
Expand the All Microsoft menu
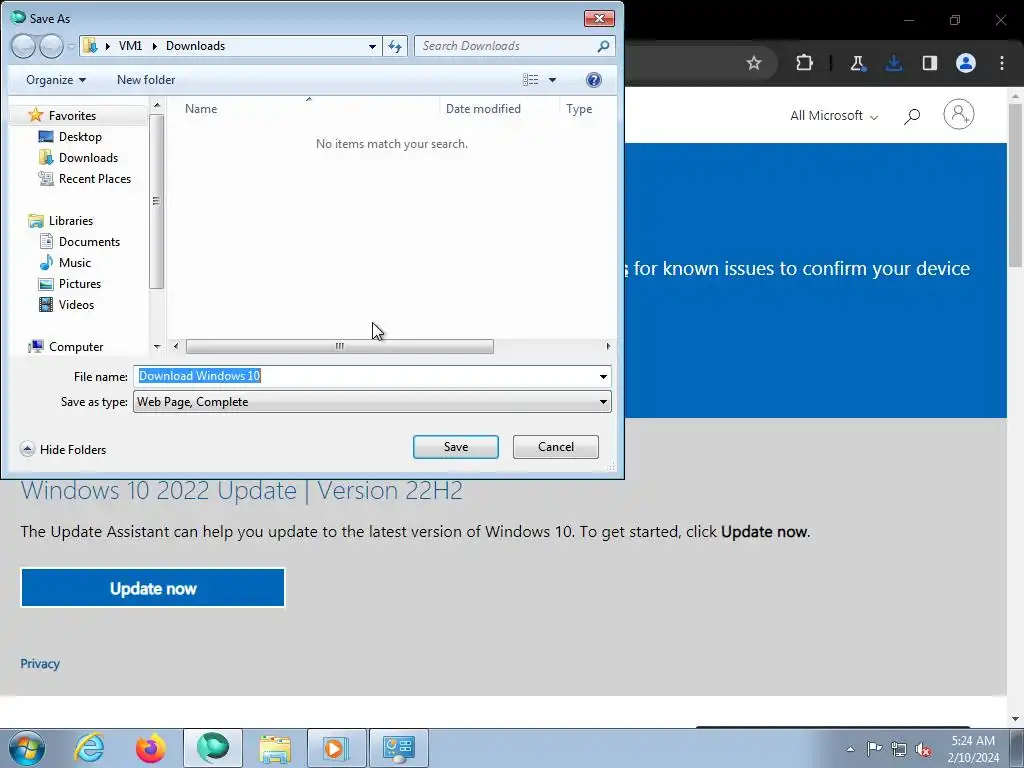click(834, 116)
